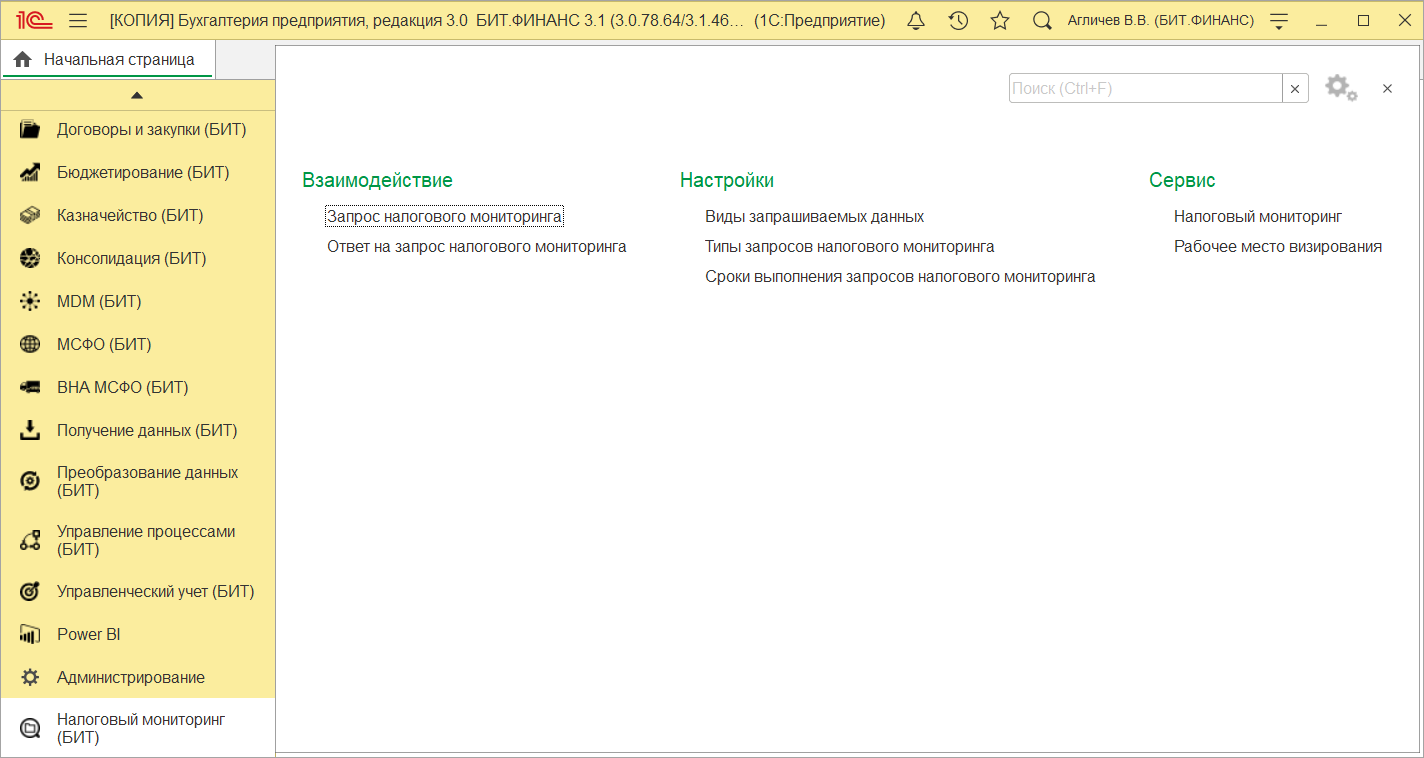Click the Налоговый мониторинг sidebar icon

pos(30,728)
